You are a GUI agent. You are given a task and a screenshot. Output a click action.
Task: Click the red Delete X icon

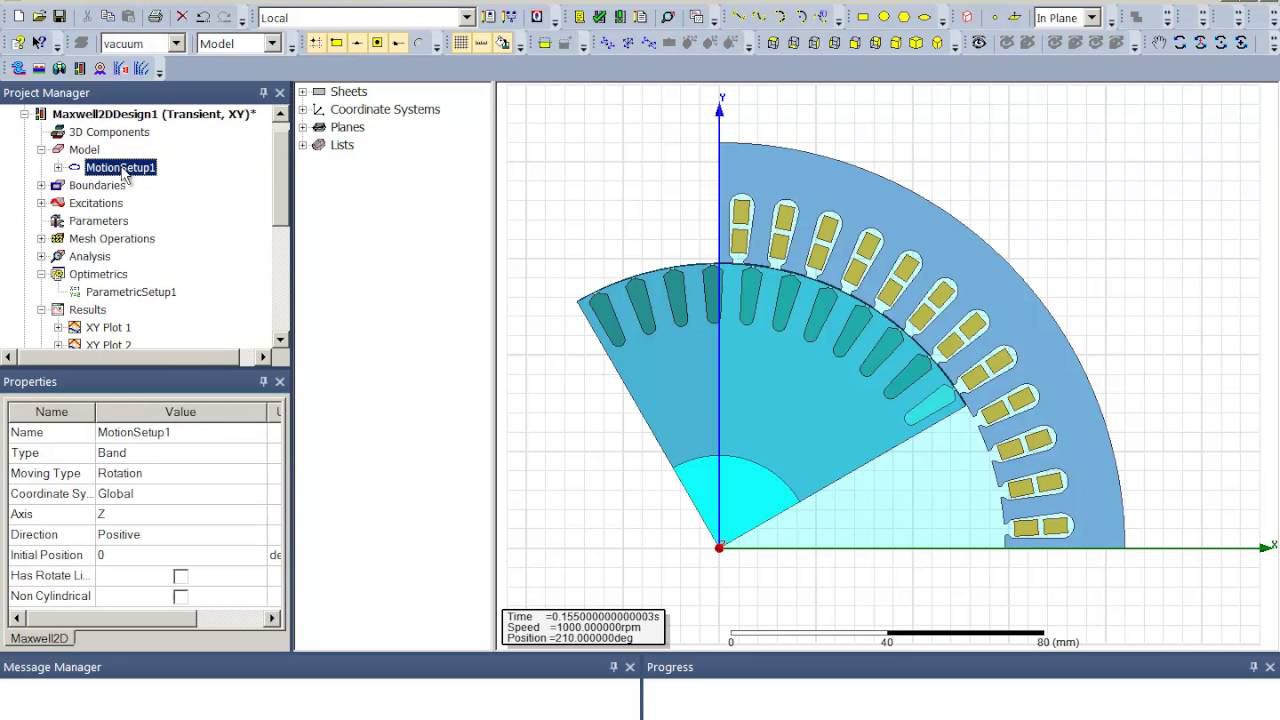click(x=182, y=17)
